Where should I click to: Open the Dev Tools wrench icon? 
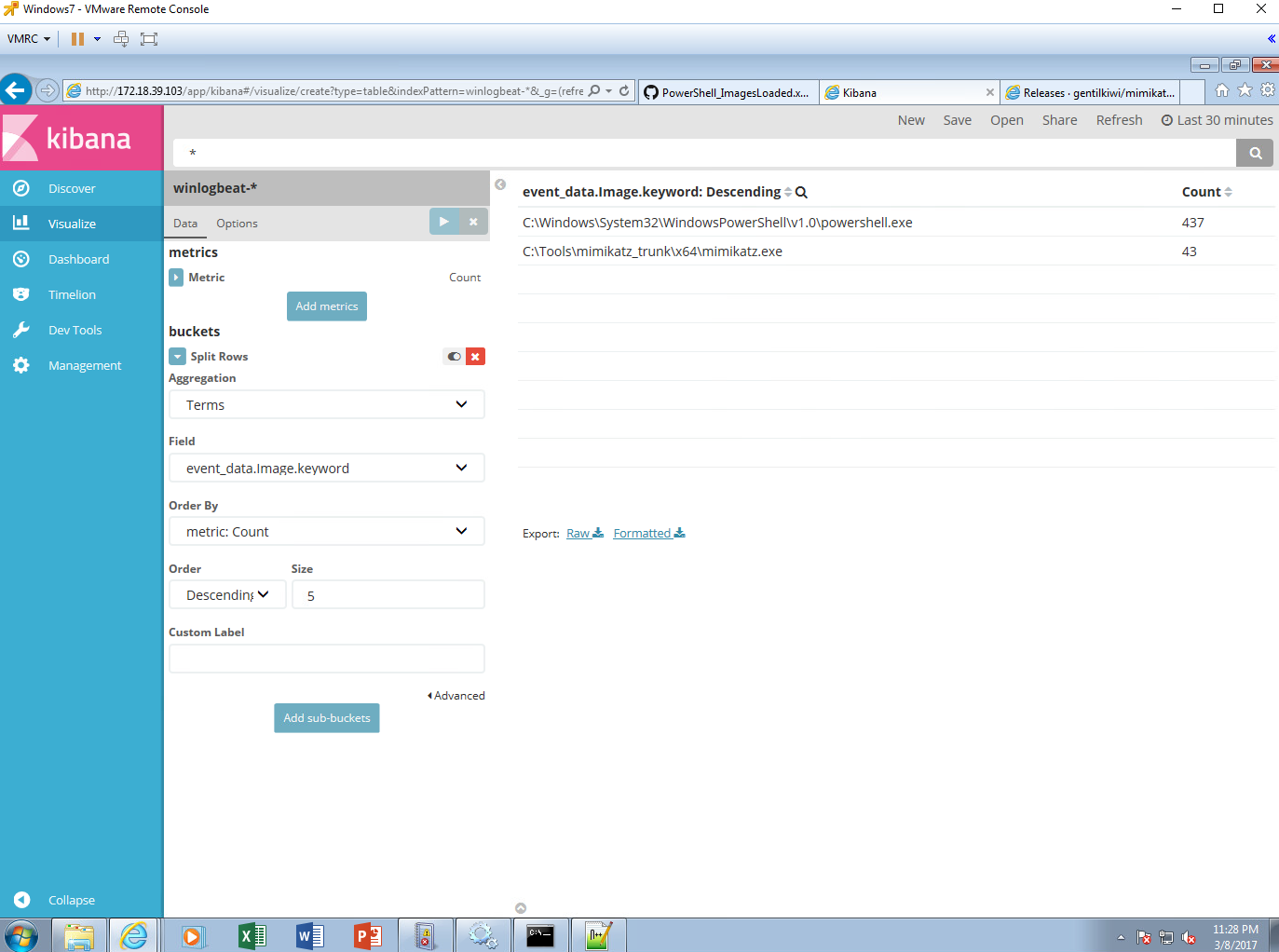tap(21, 330)
